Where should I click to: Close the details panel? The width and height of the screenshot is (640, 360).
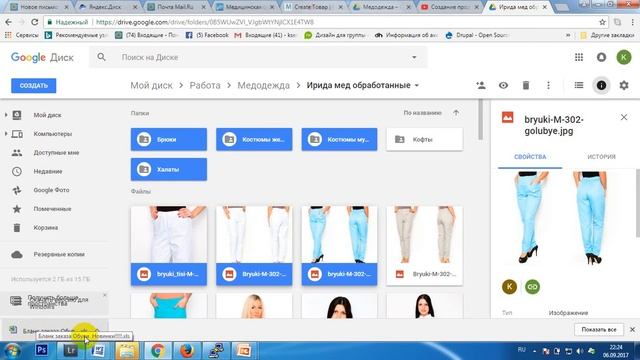tap(624, 118)
